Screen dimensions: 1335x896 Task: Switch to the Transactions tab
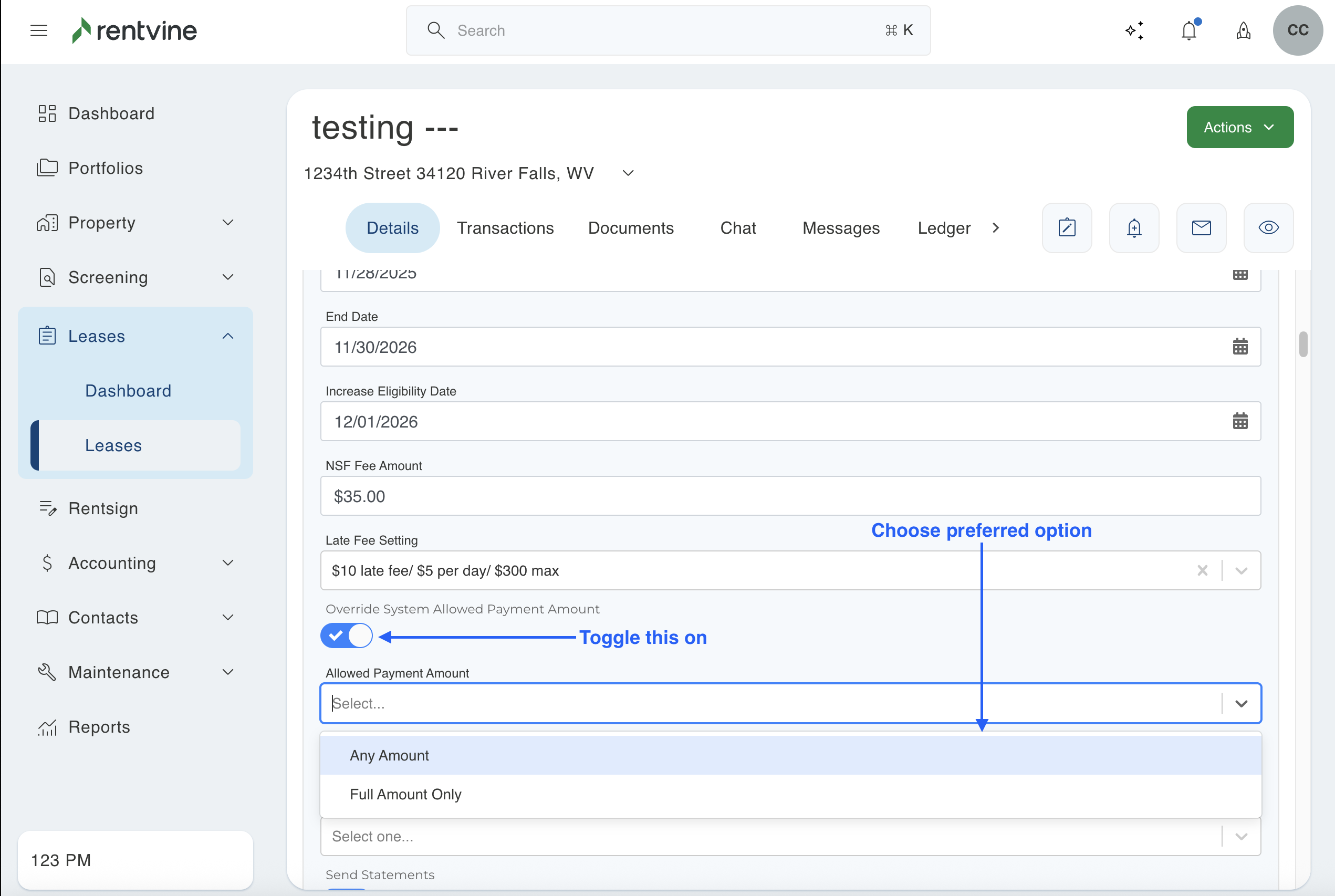point(505,228)
